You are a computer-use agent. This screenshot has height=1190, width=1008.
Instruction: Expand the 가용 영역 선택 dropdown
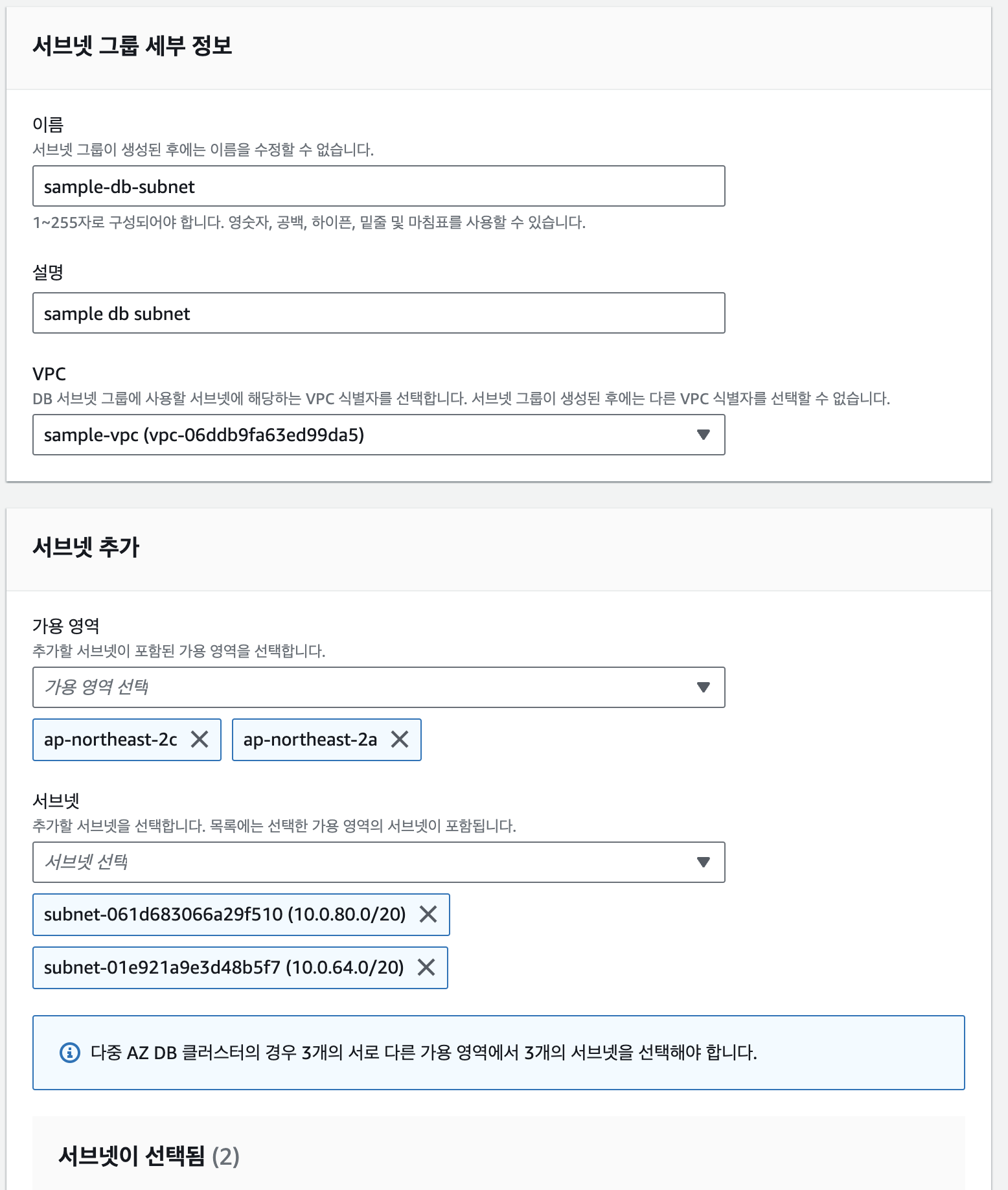pyautogui.click(x=363, y=687)
